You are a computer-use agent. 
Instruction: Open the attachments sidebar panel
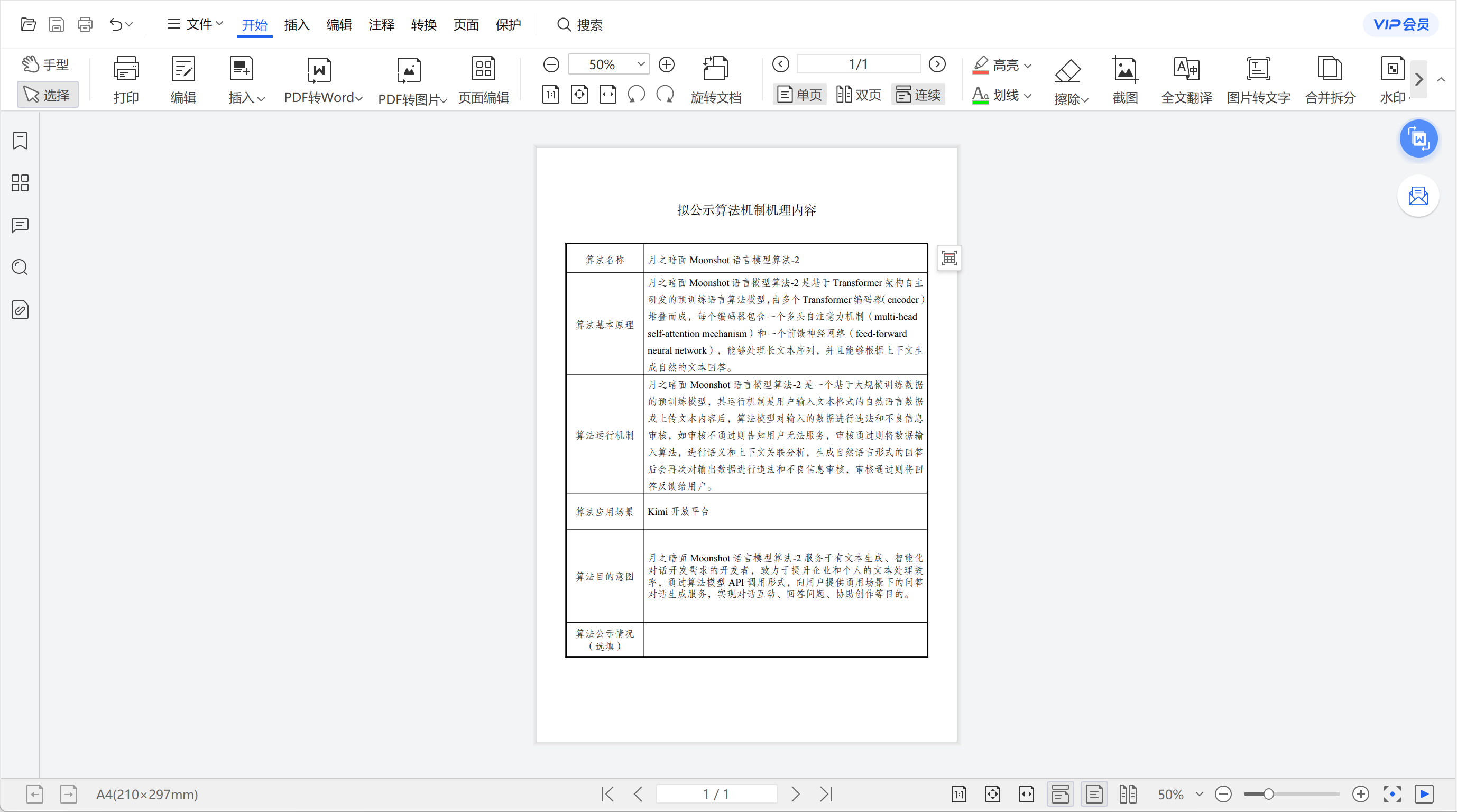pos(20,309)
